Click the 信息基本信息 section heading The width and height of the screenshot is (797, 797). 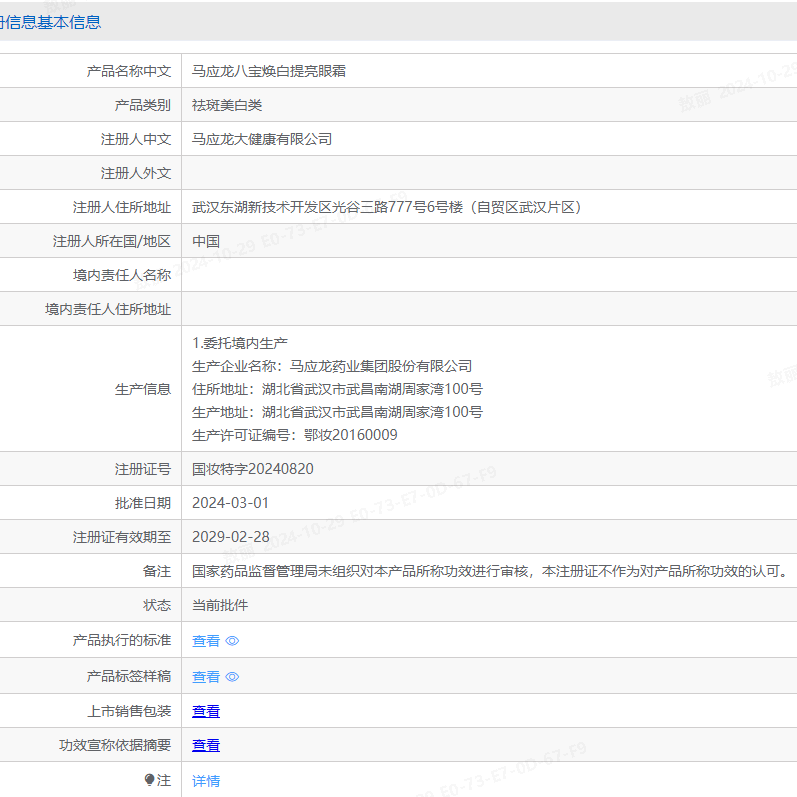pyautogui.click(x=50, y=22)
